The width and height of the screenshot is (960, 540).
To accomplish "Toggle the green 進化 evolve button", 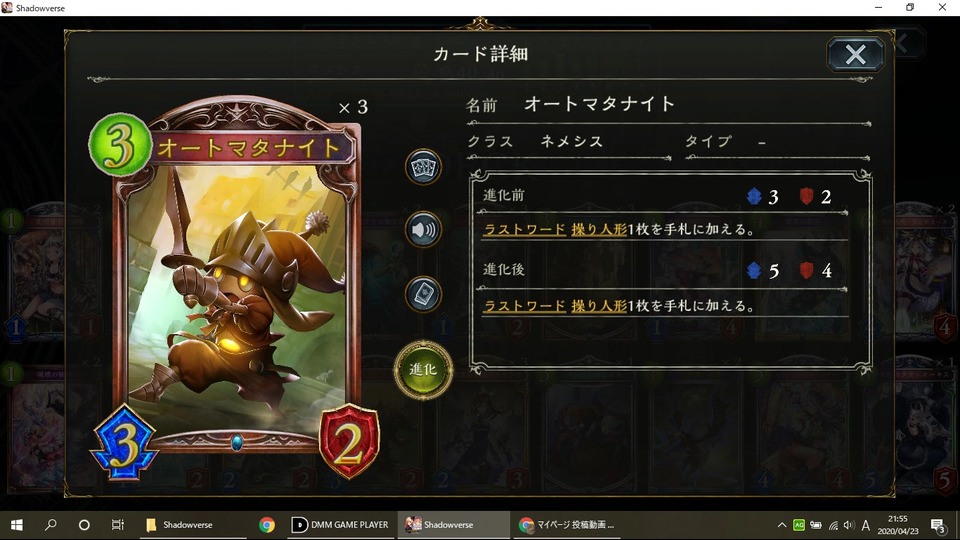I will click(x=423, y=370).
